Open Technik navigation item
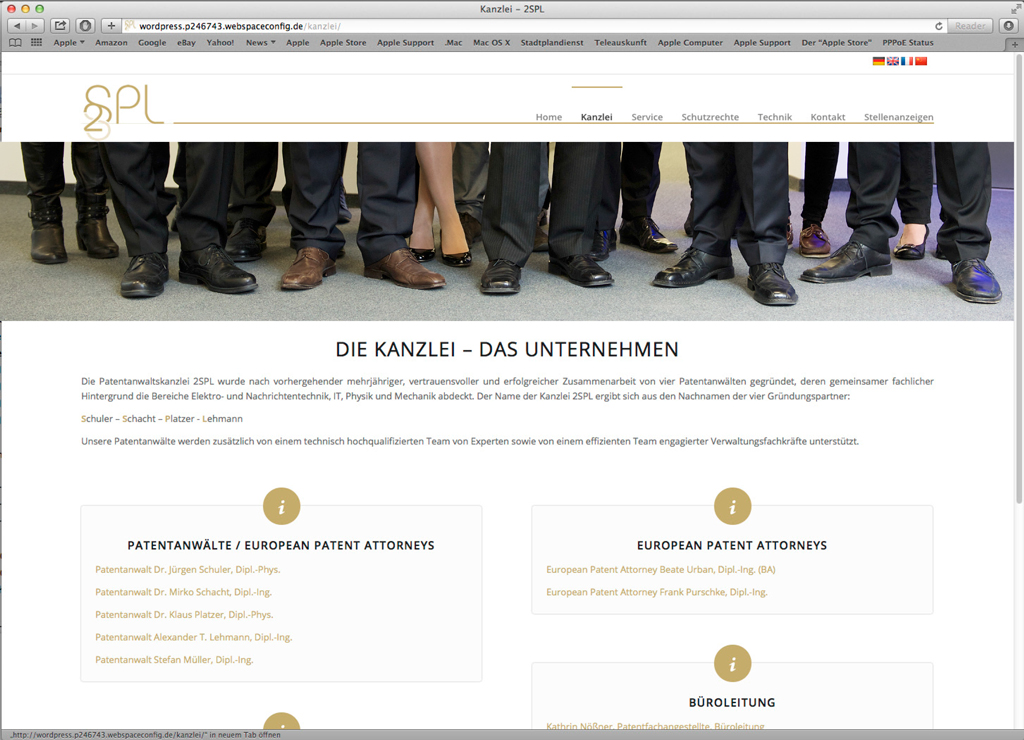 775,117
